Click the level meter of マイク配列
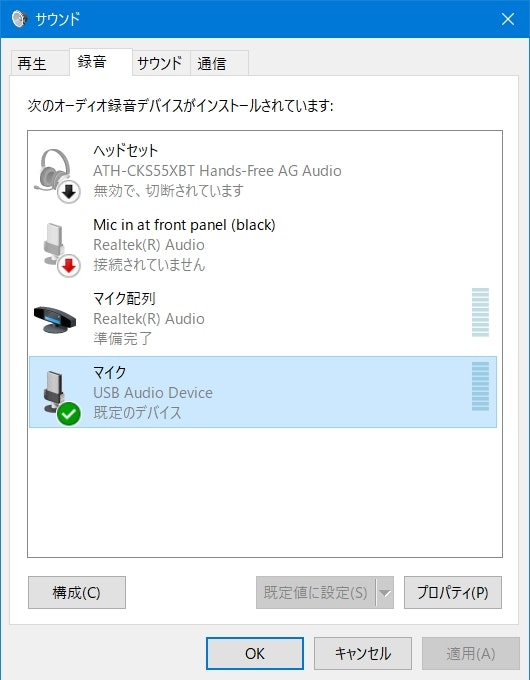Screen dimensions: 530x680 [x=480, y=312]
